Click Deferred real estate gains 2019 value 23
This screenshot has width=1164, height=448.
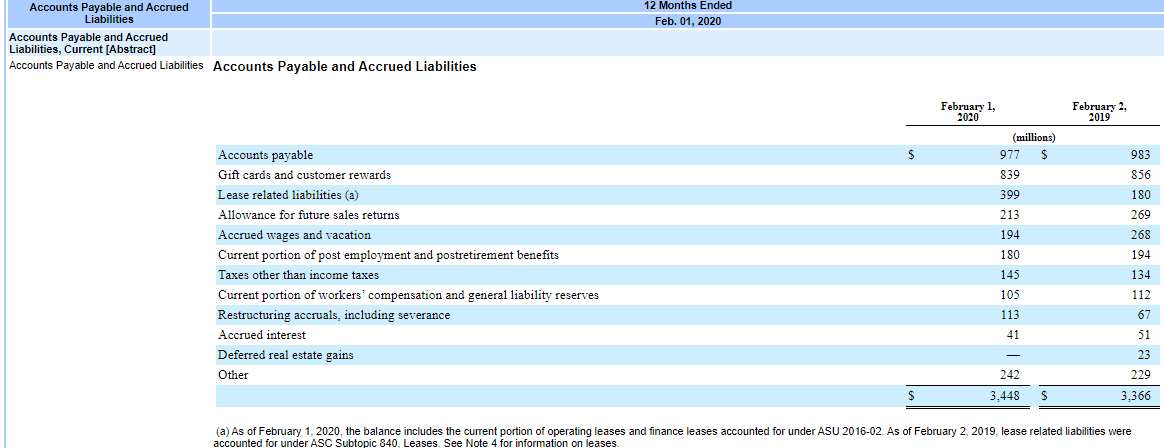click(x=1144, y=355)
